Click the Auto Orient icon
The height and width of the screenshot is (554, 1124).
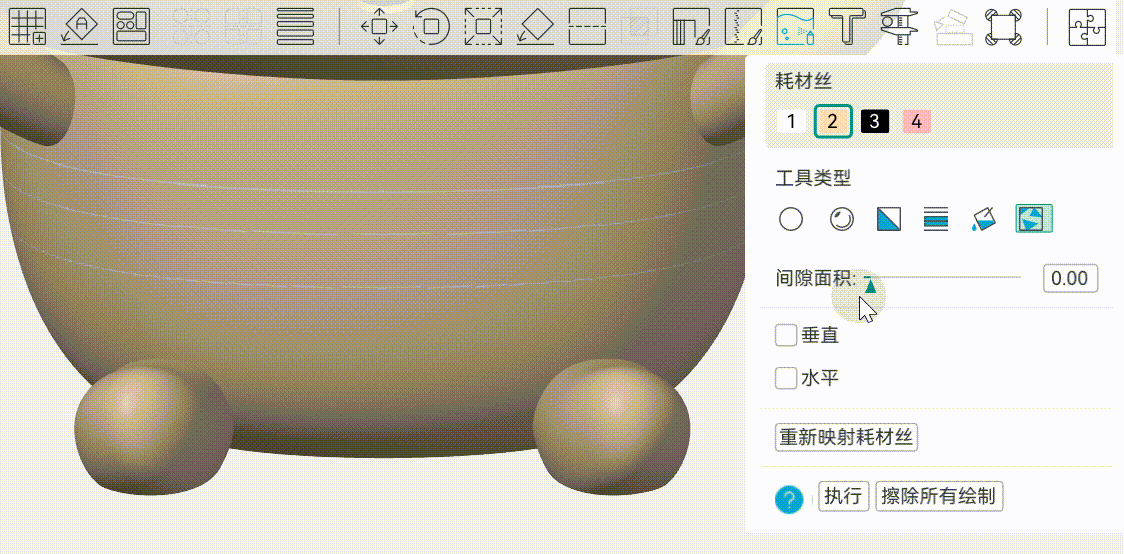click(x=80, y=27)
